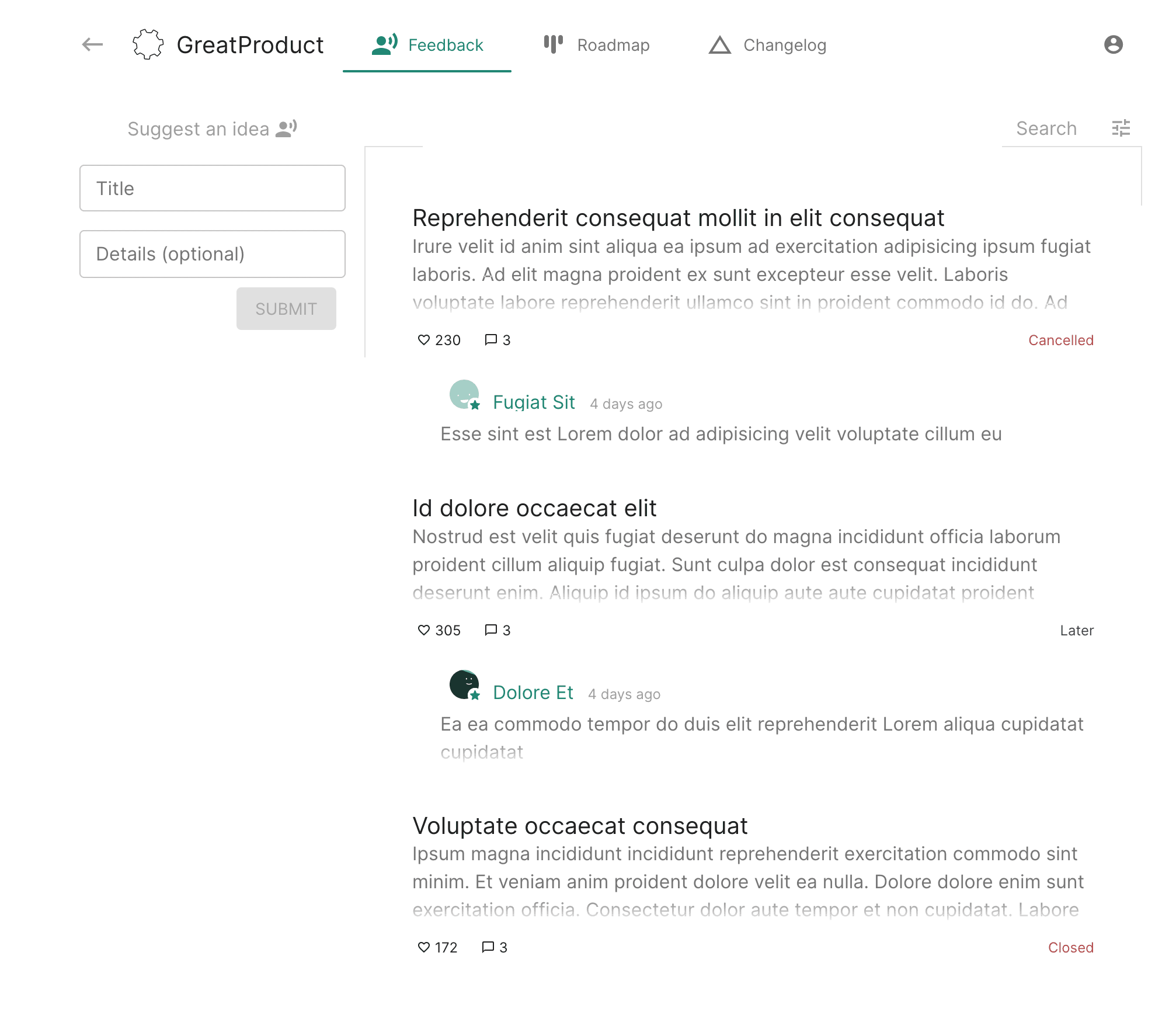Select the Feedback tab
Screen dimensions: 1169x1036
click(x=427, y=45)
